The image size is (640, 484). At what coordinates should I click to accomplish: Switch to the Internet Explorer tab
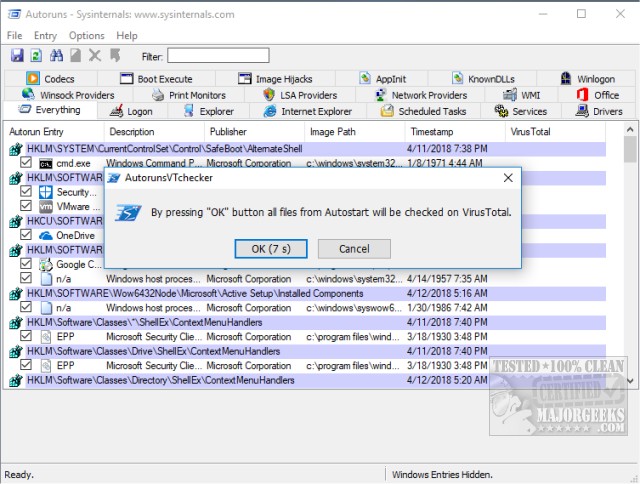click(x=308, y=111)
